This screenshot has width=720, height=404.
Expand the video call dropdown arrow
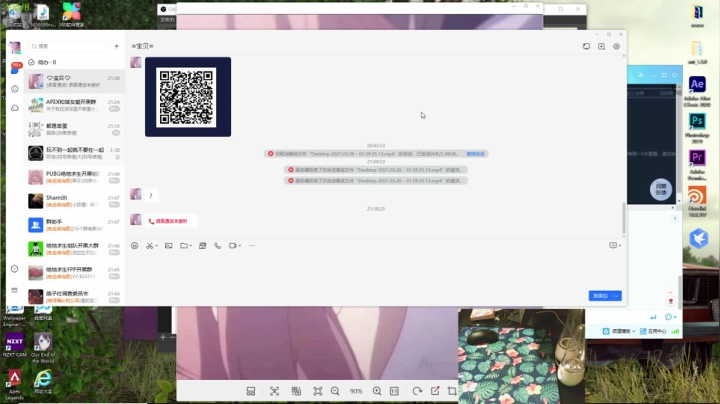[240, 246]
